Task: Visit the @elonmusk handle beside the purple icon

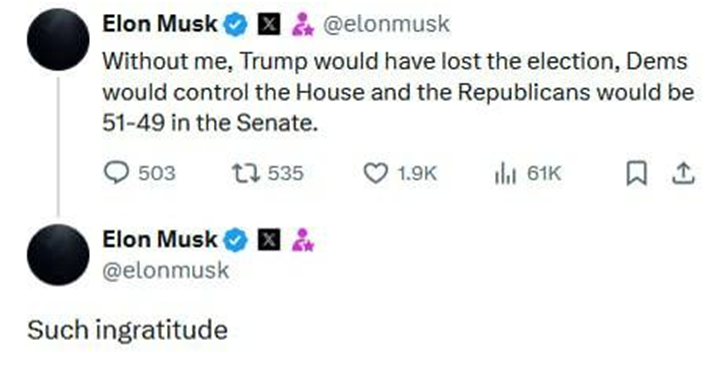Action: [x=386, y=24]
